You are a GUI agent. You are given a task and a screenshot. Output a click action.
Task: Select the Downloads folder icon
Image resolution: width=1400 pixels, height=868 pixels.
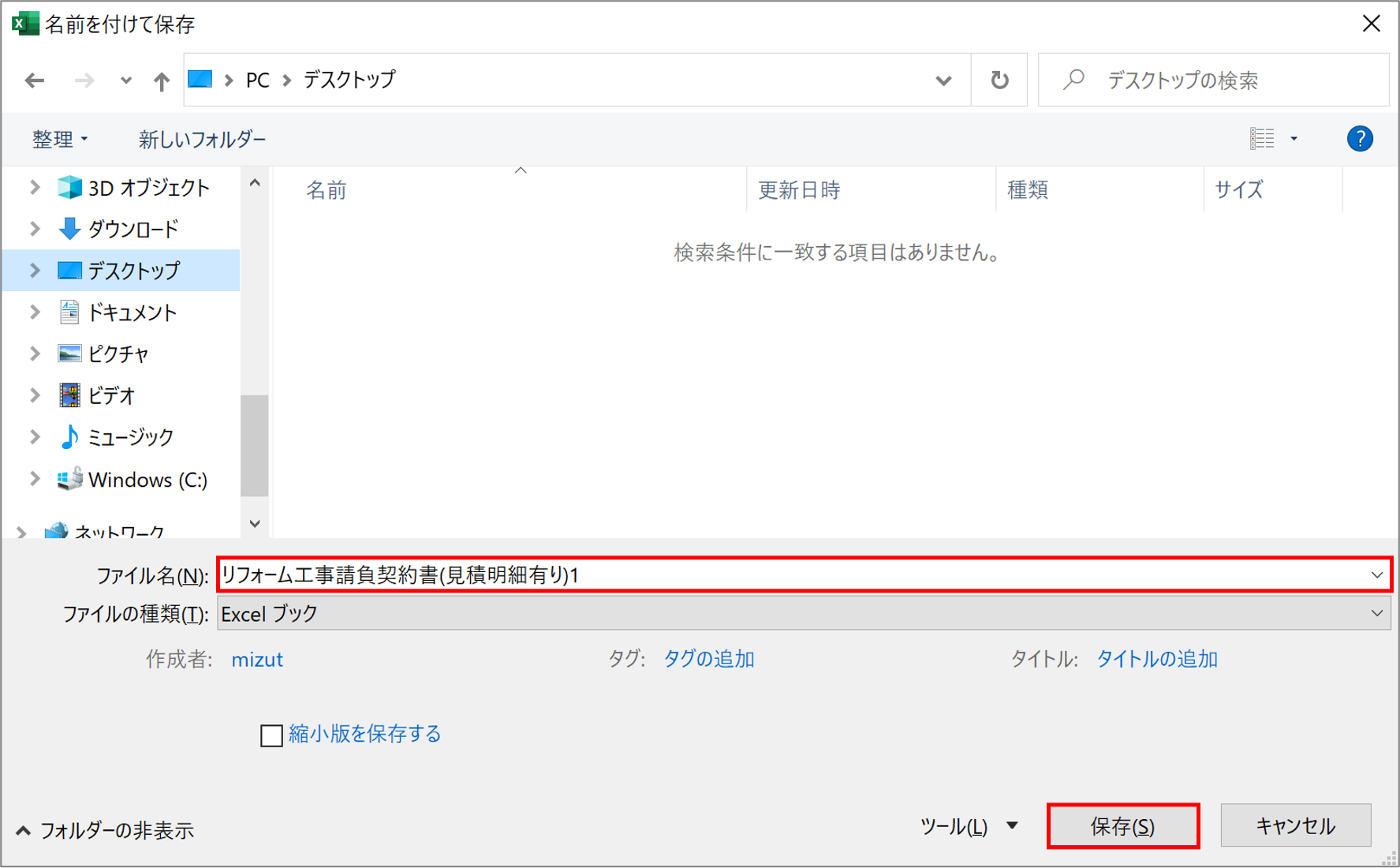[69, 229]
